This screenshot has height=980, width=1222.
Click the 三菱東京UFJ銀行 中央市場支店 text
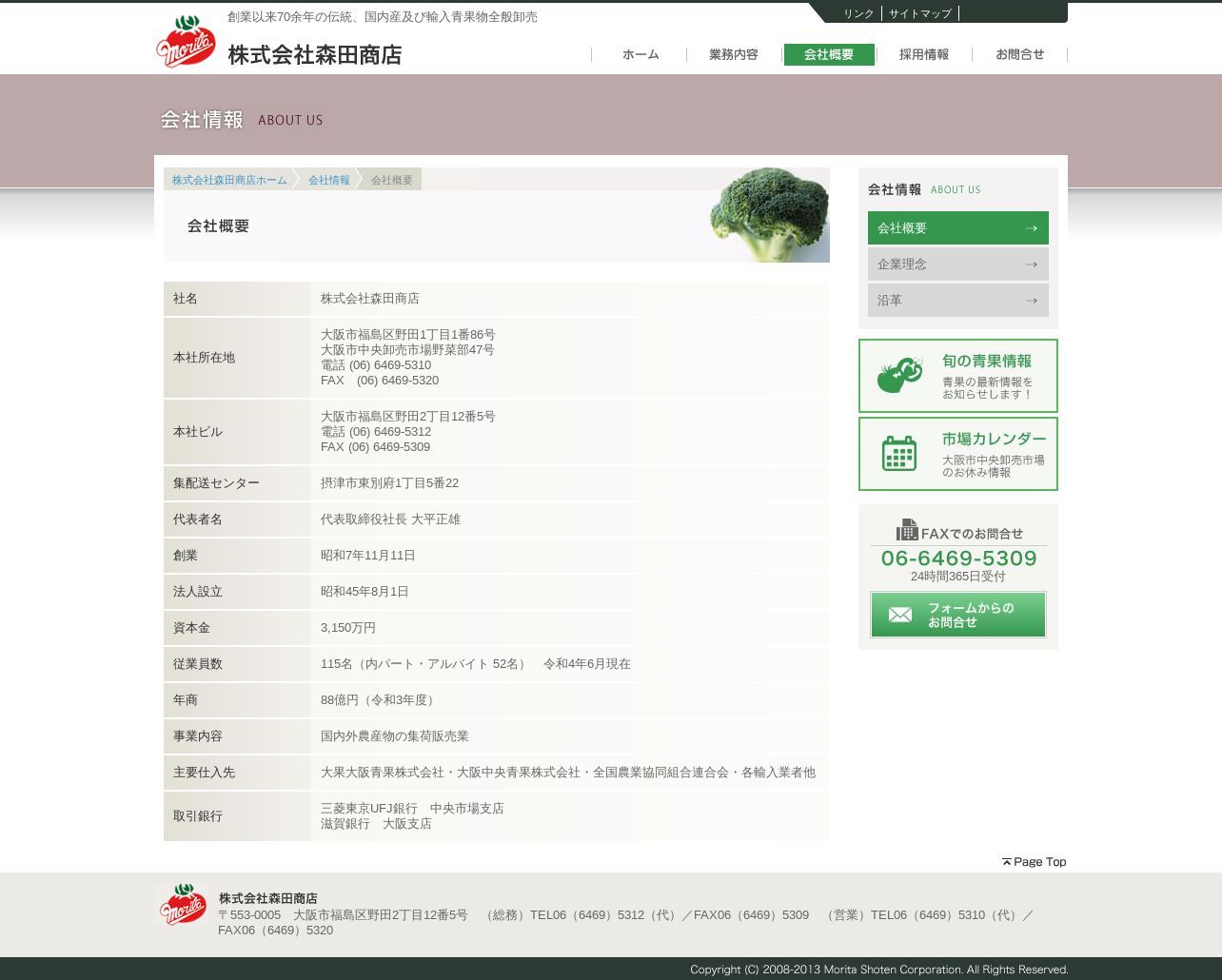(412, 809)
